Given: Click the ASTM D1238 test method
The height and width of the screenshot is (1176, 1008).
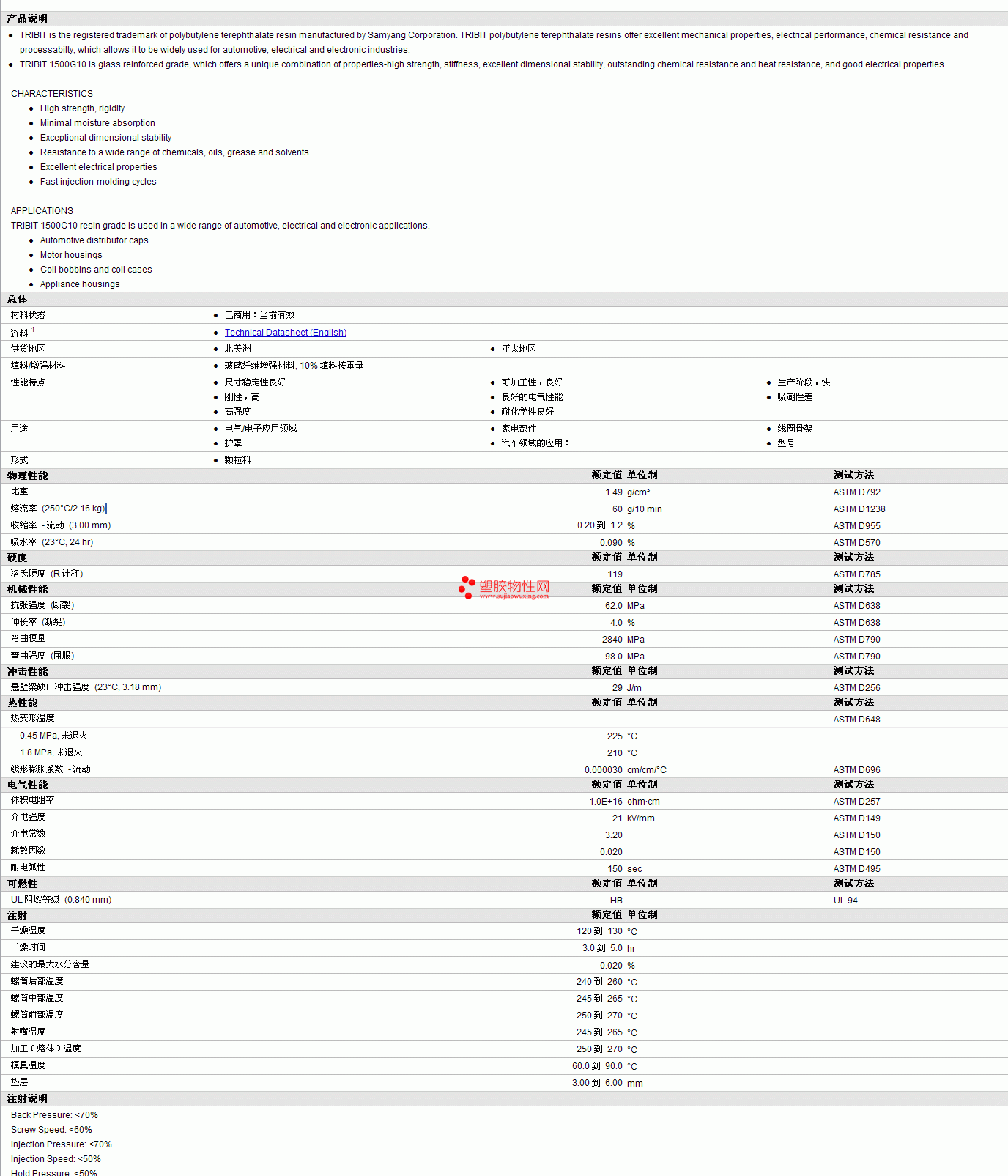Looking at the screenshot, I should pyautogui.click(x=859, y=509).
